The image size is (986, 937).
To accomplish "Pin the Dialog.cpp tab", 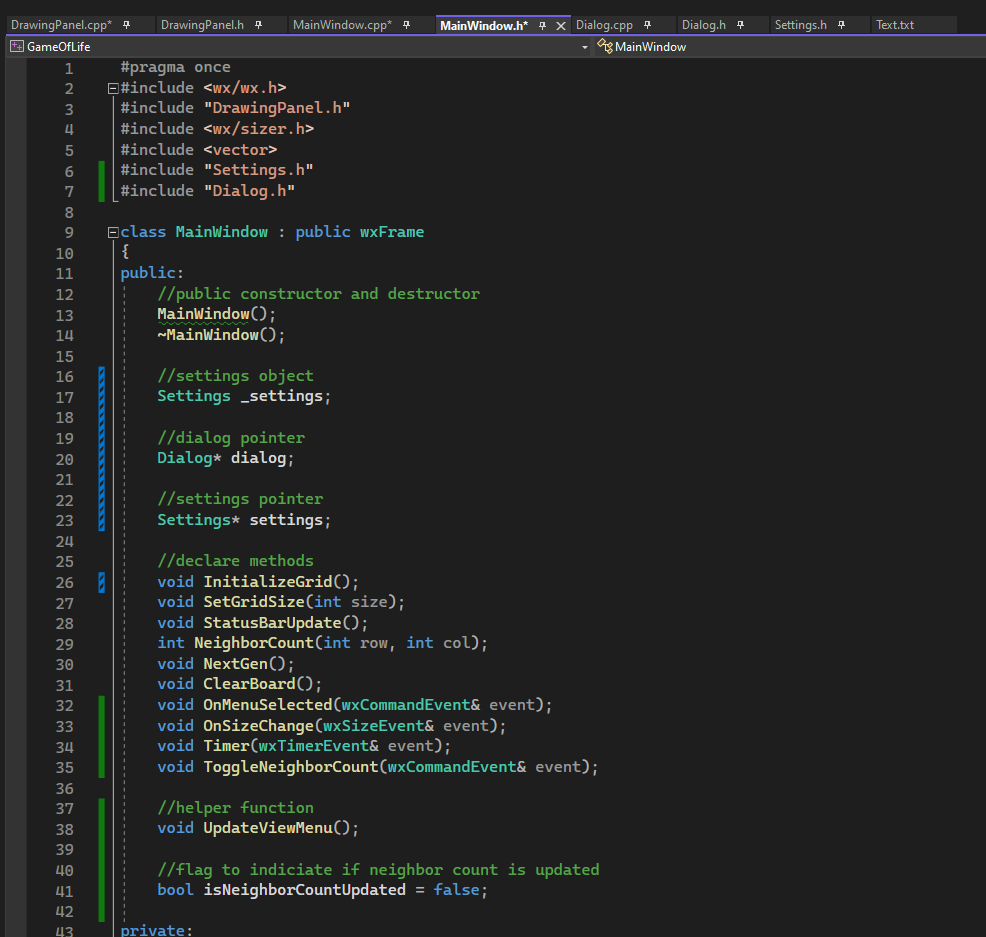I will (647, 25).
